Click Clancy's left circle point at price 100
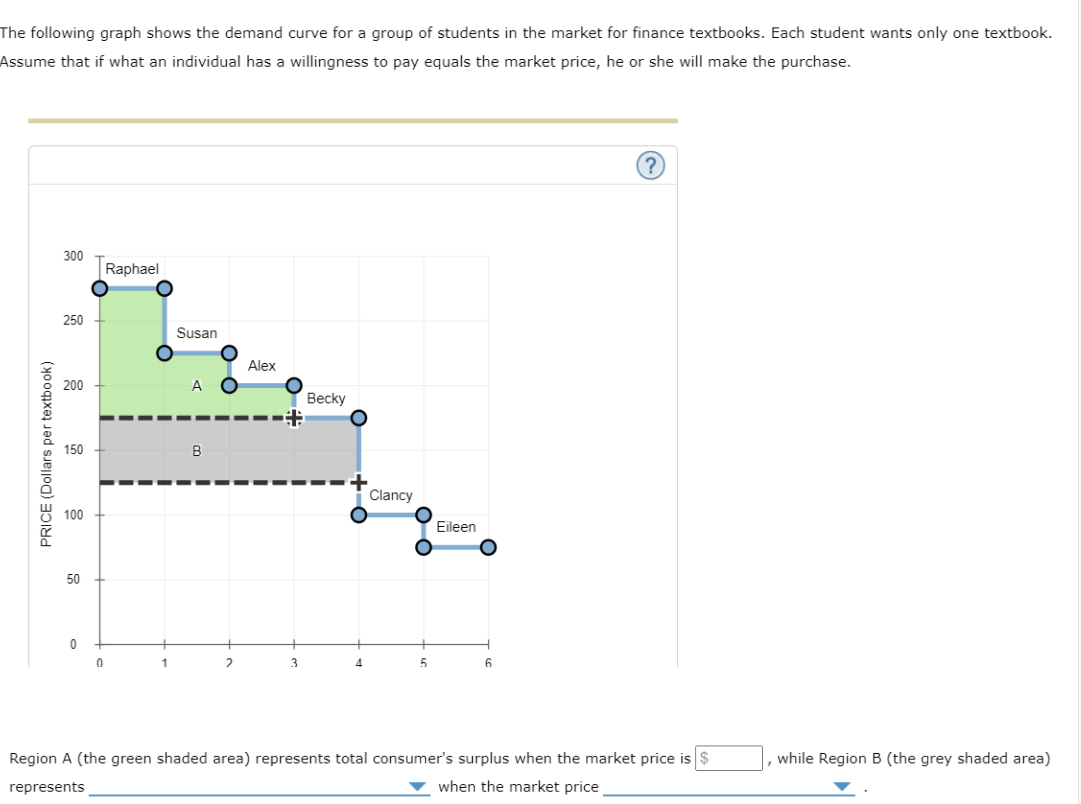The image size is (1081, 804). 358,514
